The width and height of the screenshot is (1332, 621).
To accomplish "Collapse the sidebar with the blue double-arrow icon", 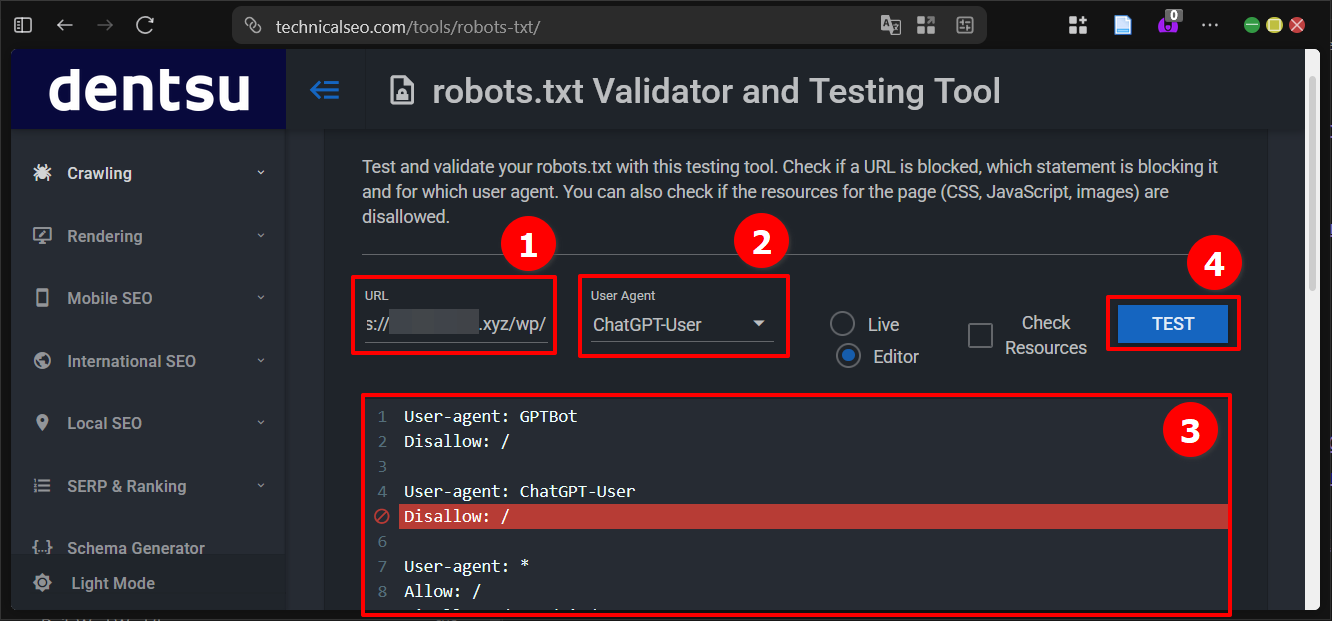I will [324, 90].
